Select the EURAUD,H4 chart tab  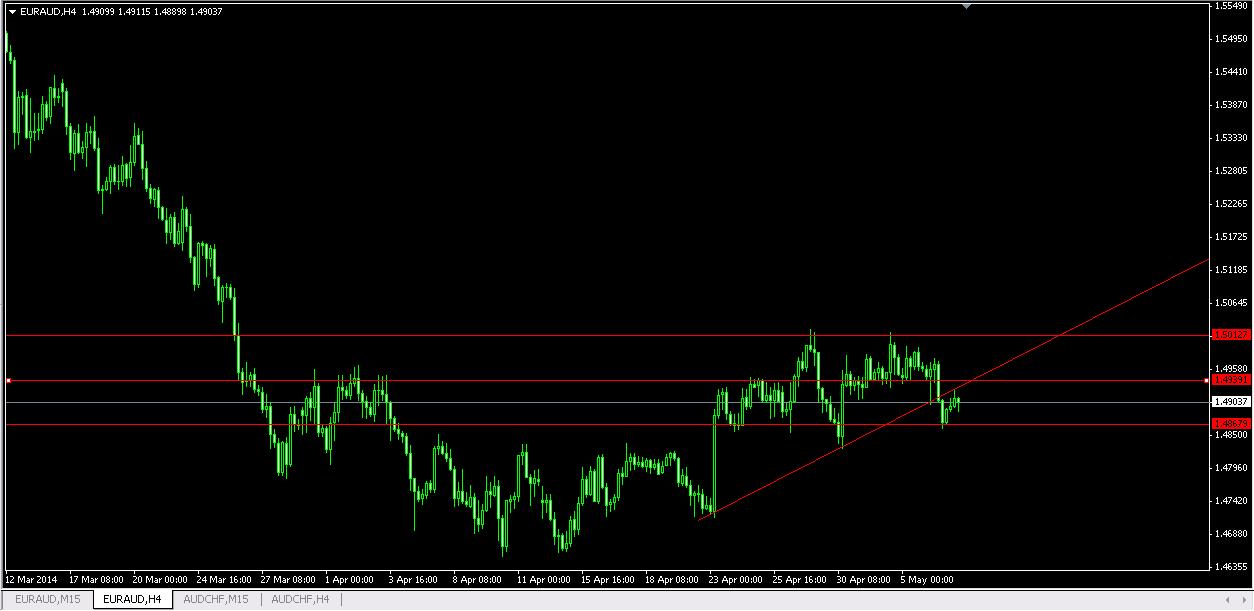(x=132, y=599)
